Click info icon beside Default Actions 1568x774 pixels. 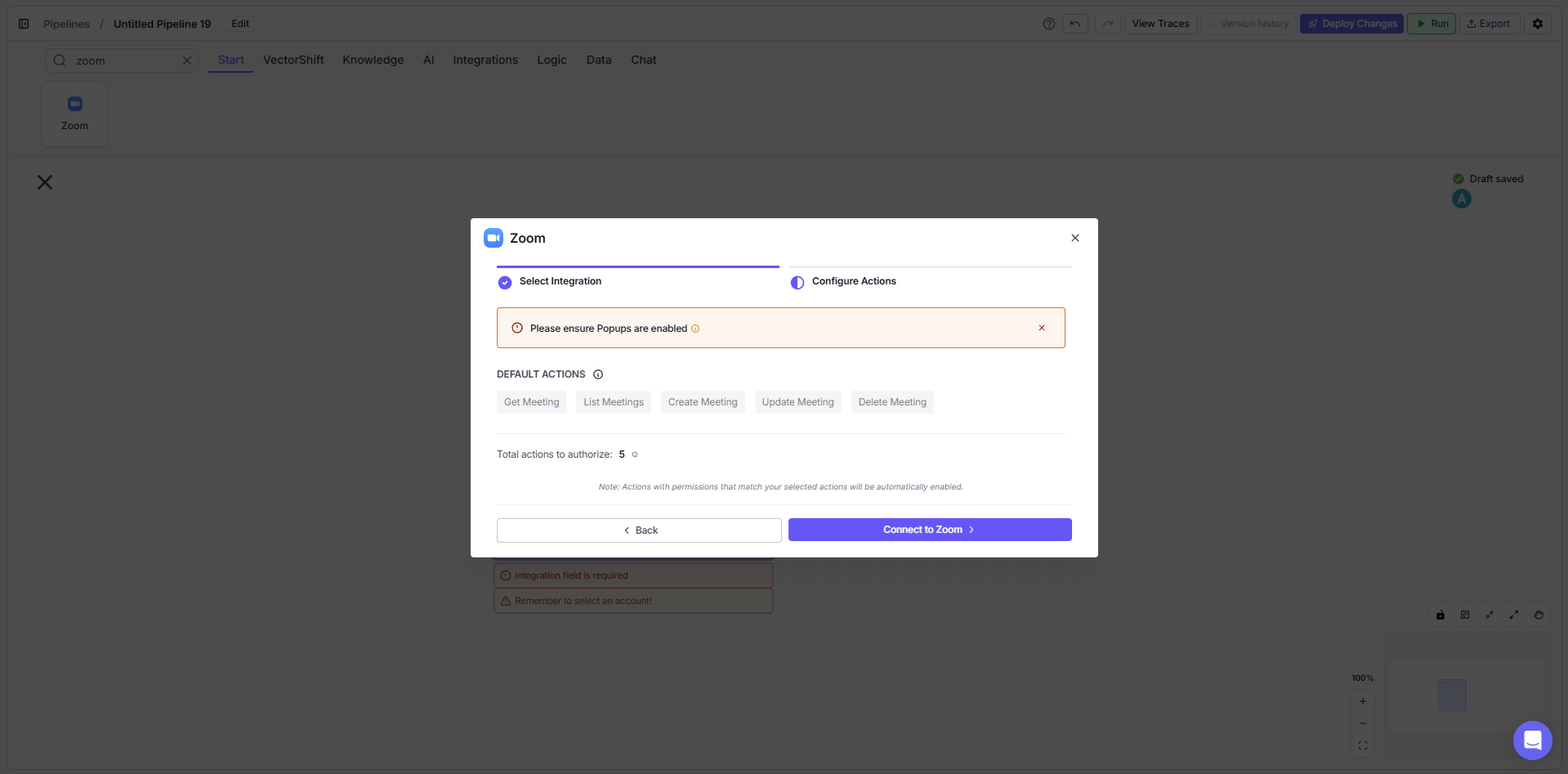point(598,374)
